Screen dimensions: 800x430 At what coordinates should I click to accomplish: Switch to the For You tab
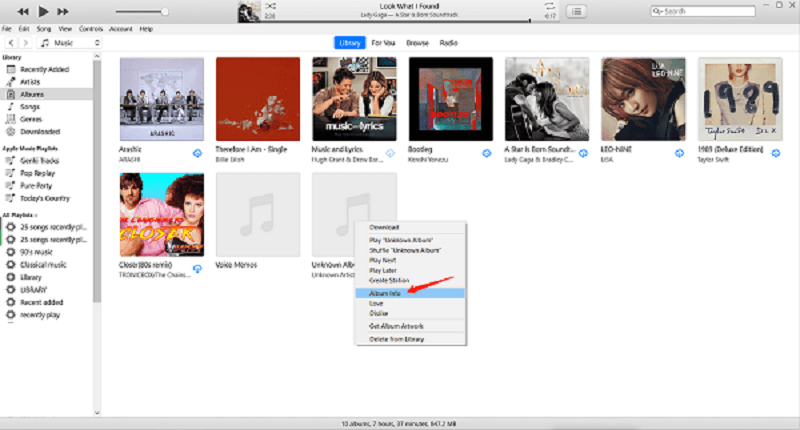point(383,43)
